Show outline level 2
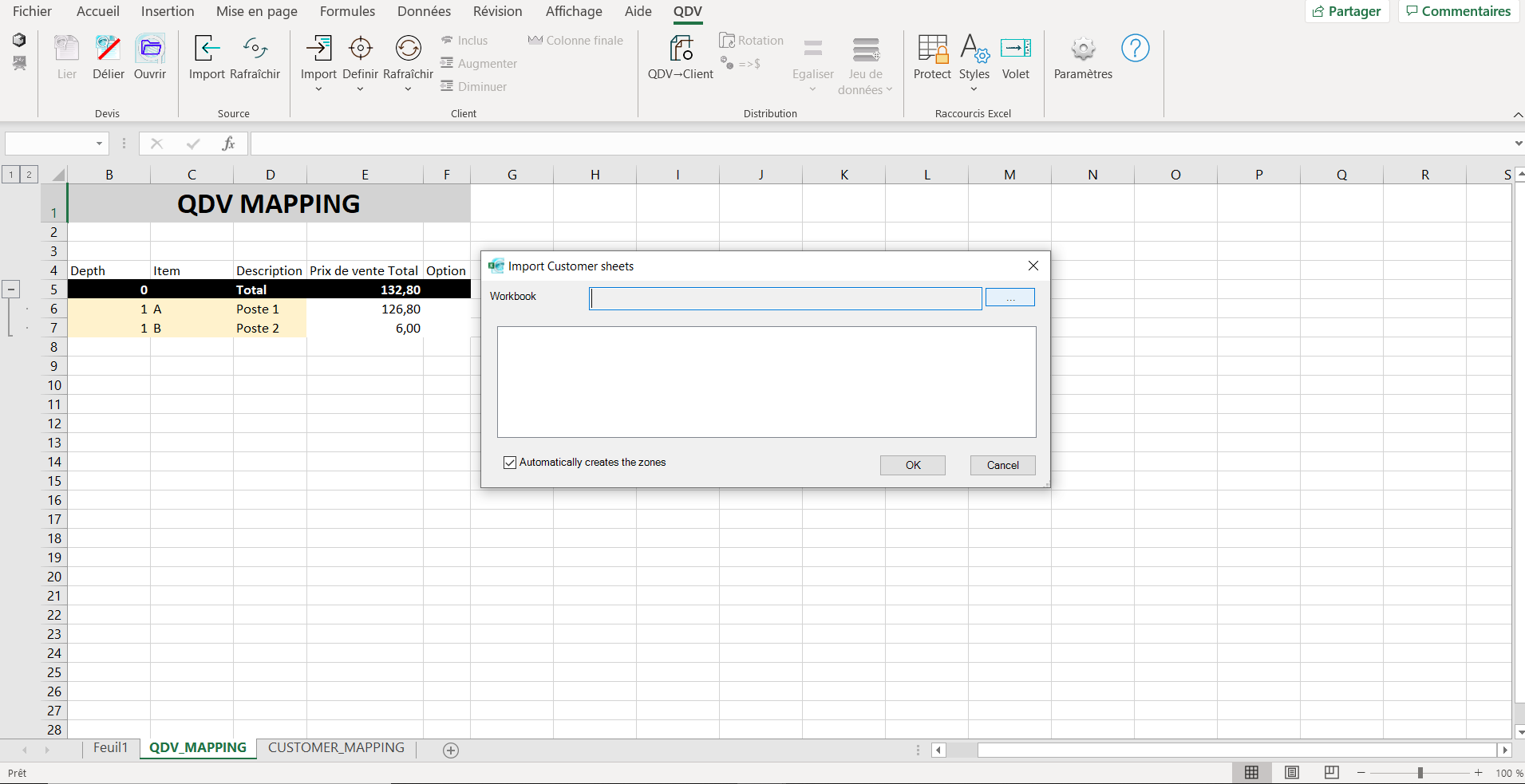 tap(29, 175)
